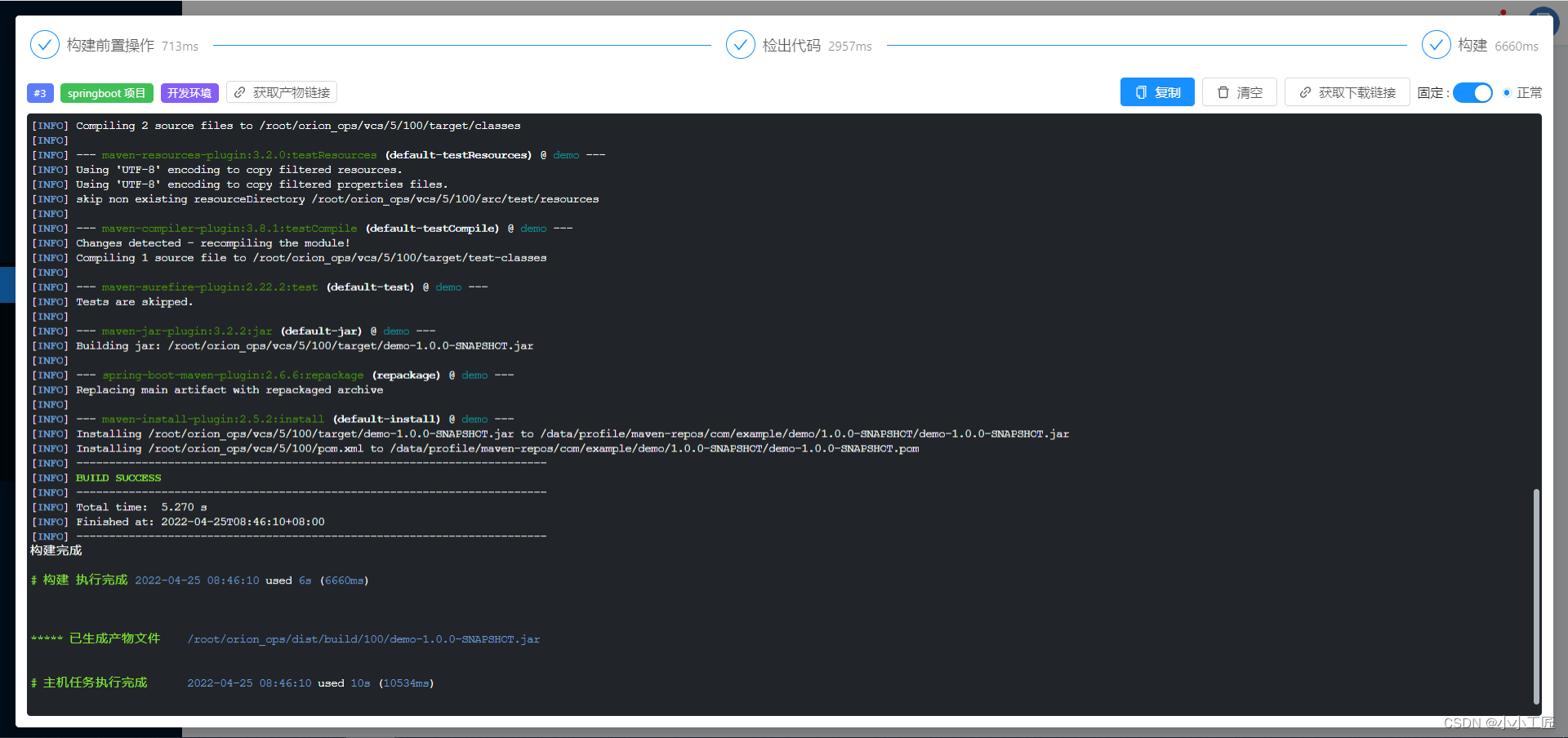
Task: Click the checkmark icon beside 检出代码 step
Action: [741, 45]
